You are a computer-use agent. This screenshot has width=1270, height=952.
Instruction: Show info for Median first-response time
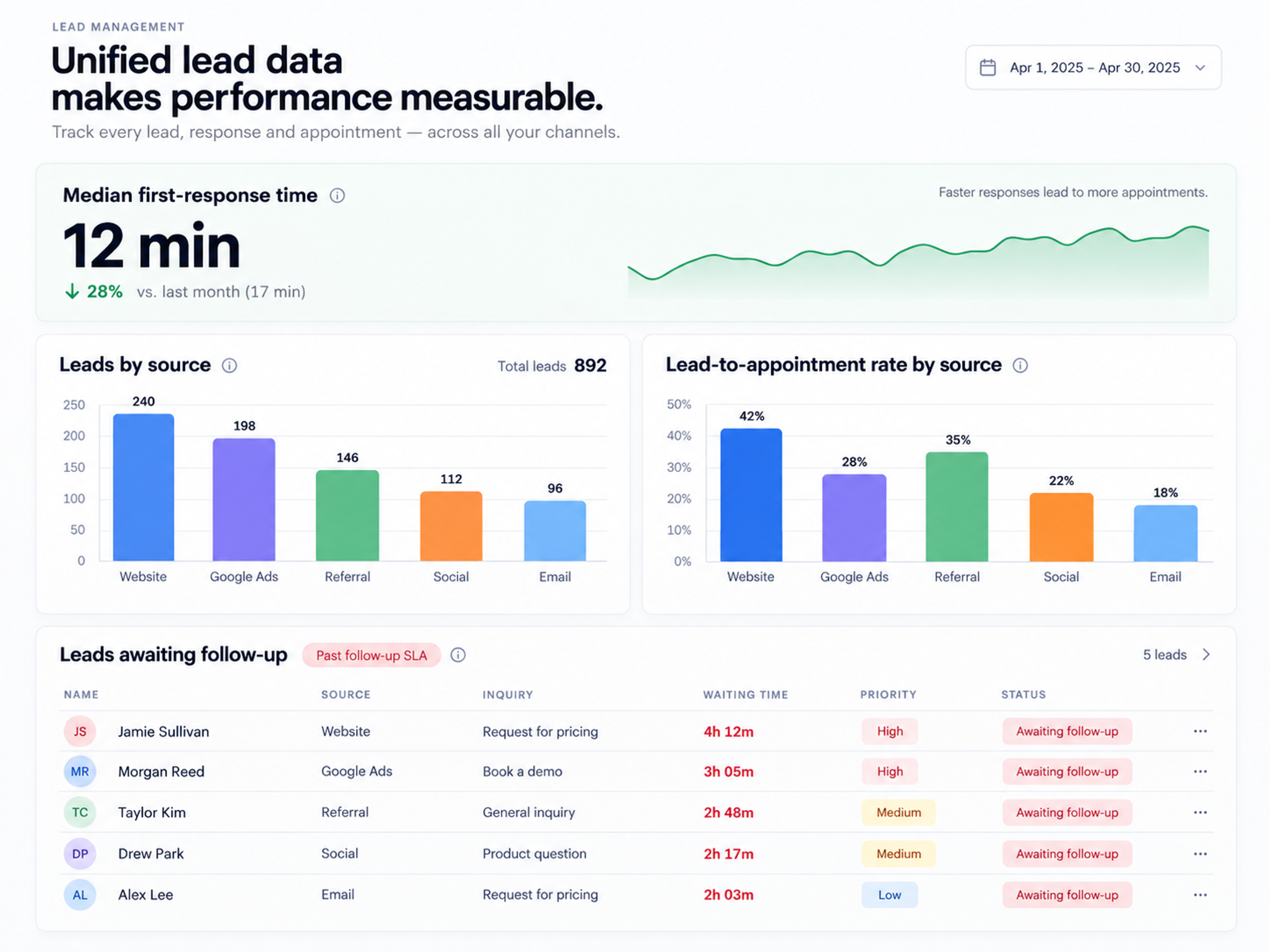pyautogui.click(x=337, y=196)
